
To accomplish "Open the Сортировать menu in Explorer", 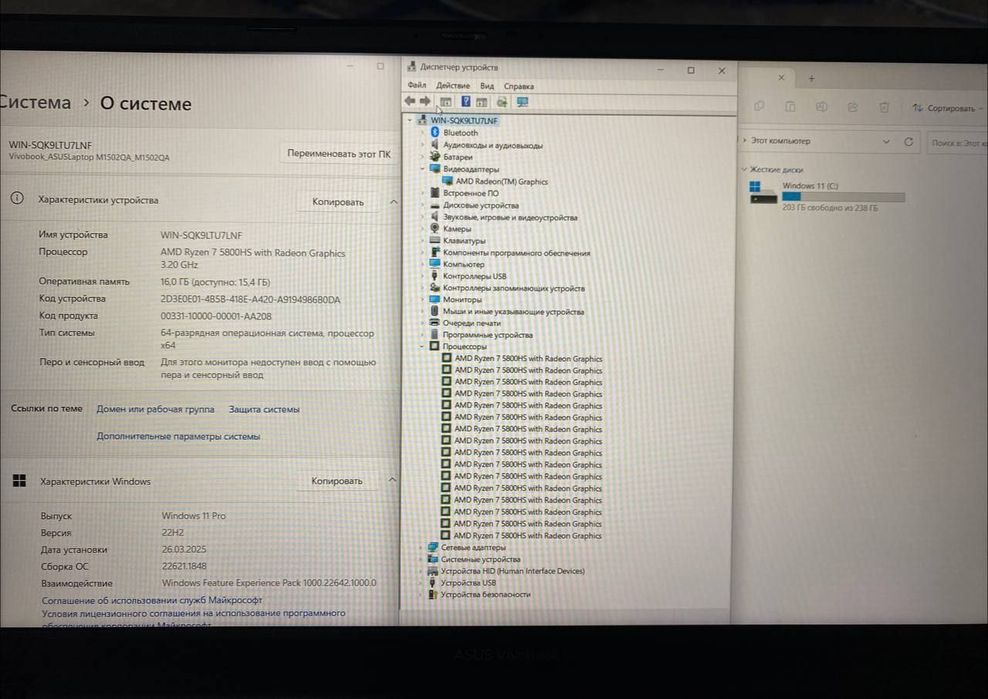I will (946, 108).
